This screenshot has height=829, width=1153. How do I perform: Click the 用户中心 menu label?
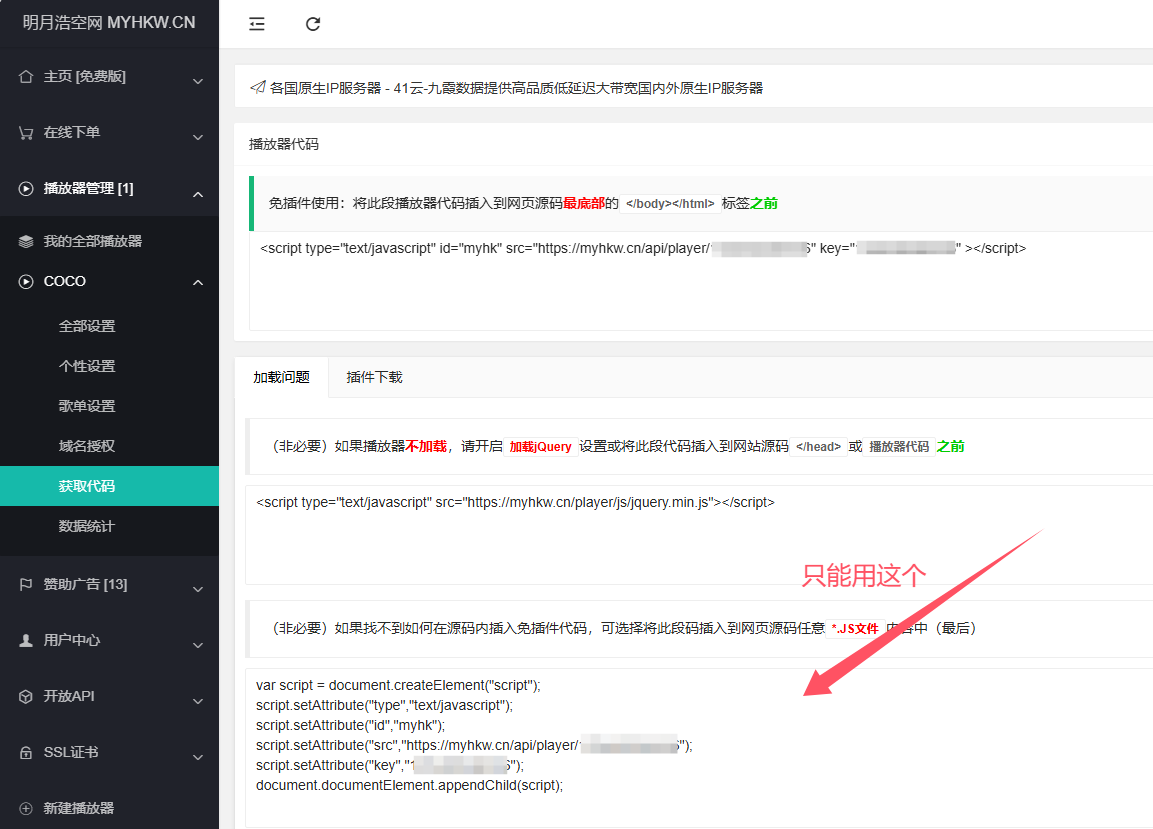[72, 640]
